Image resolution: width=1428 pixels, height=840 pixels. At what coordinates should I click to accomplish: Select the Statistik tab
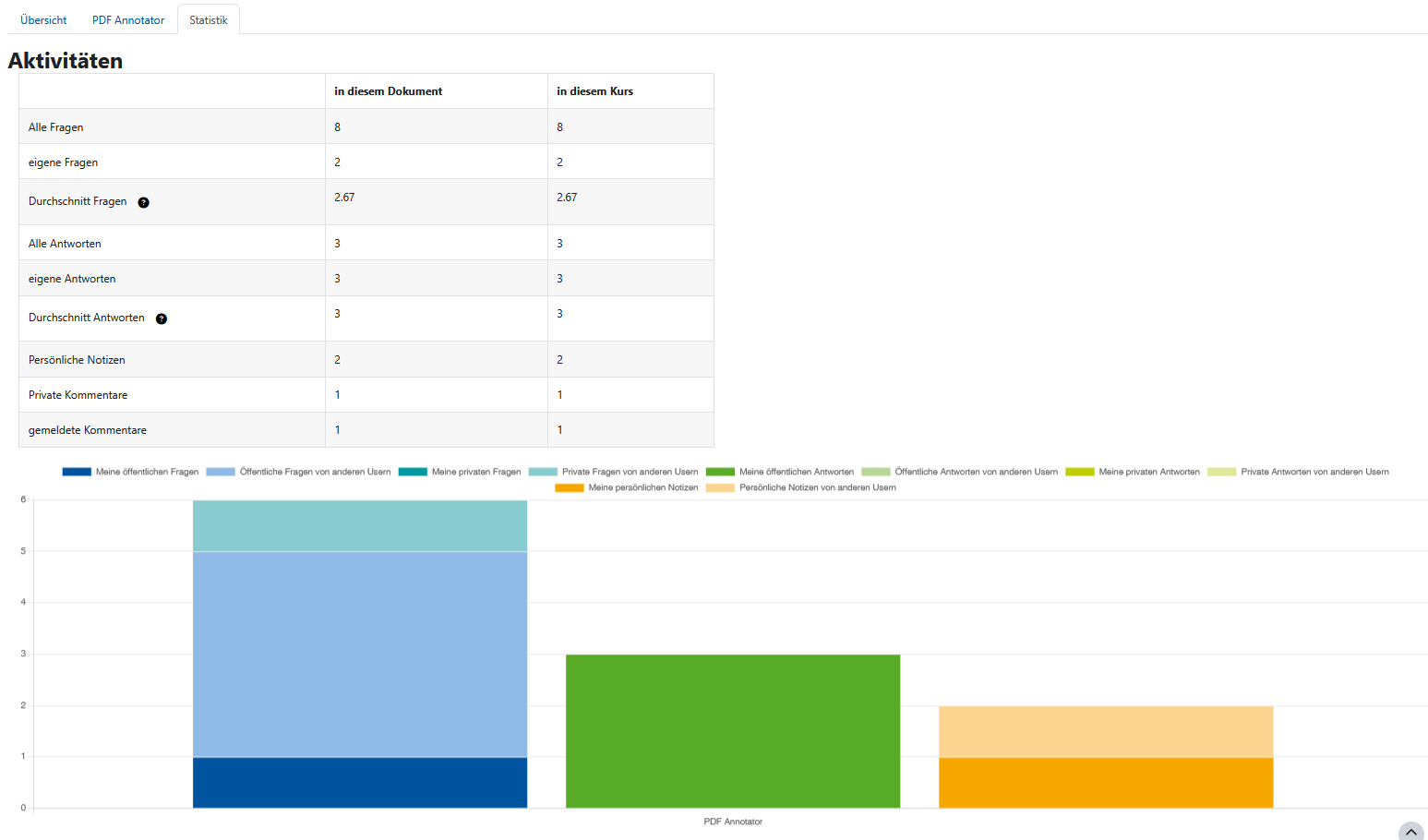(x=209, y=20)
